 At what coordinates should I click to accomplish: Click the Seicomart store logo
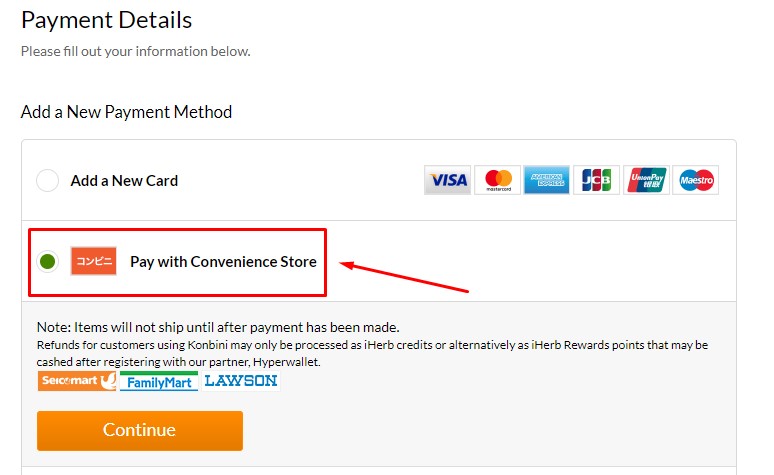[x=77, y=381]
